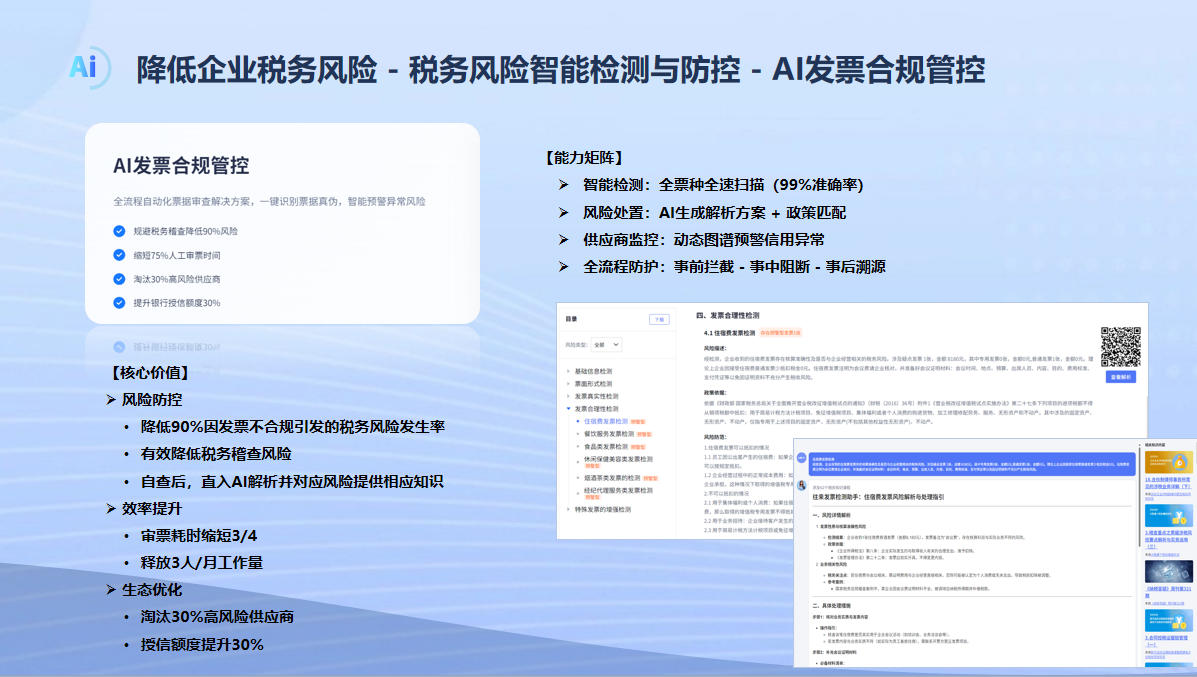
Task: Click the AI logo beside the slide title
Action: tap(89, 67)
